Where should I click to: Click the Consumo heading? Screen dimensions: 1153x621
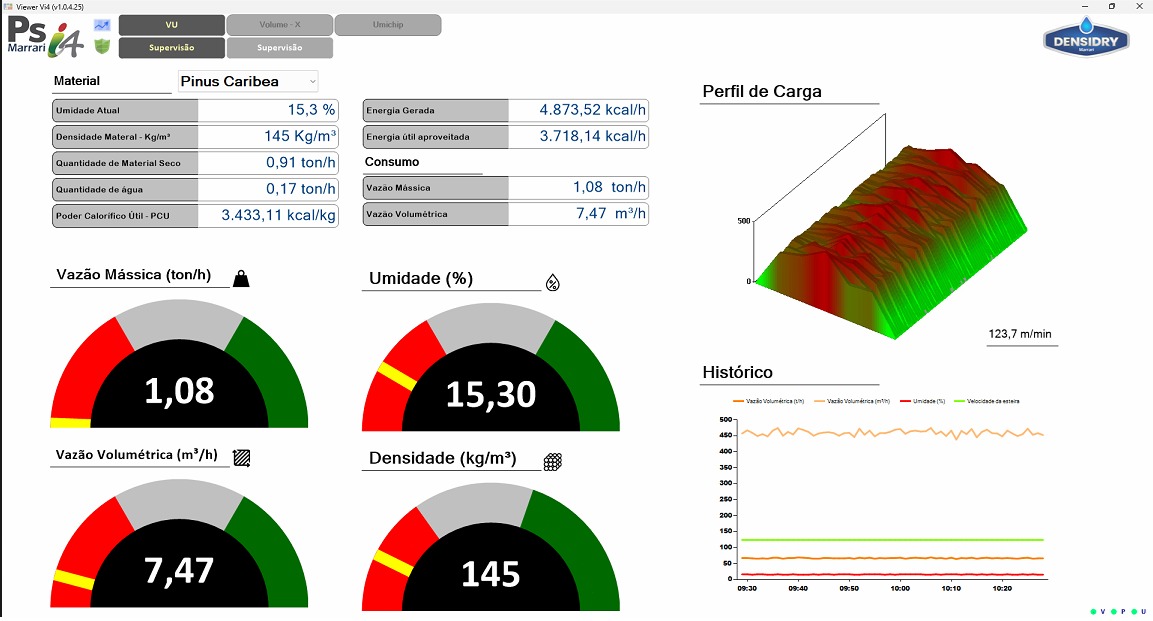(392, 162)
